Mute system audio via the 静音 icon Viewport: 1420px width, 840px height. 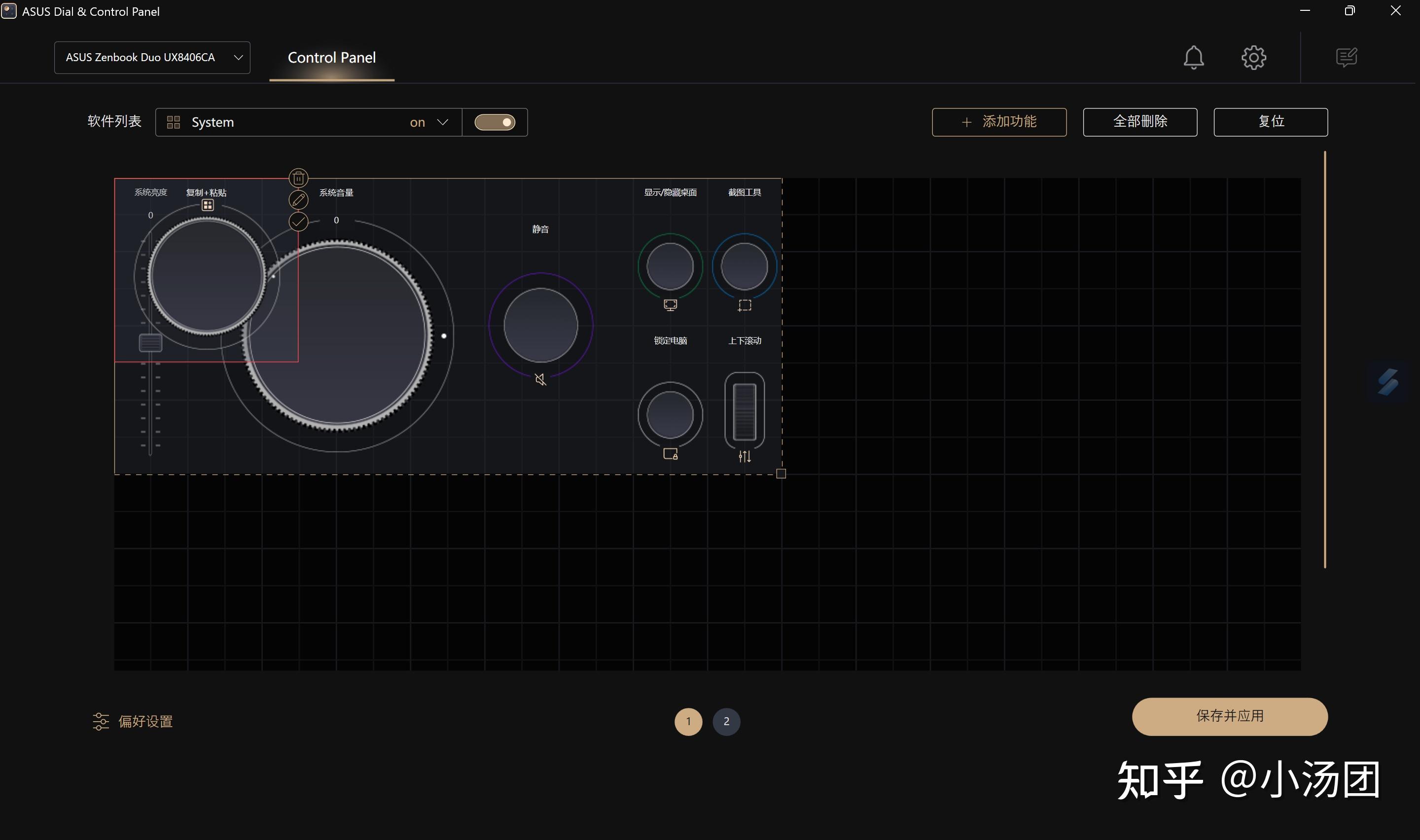540,379
